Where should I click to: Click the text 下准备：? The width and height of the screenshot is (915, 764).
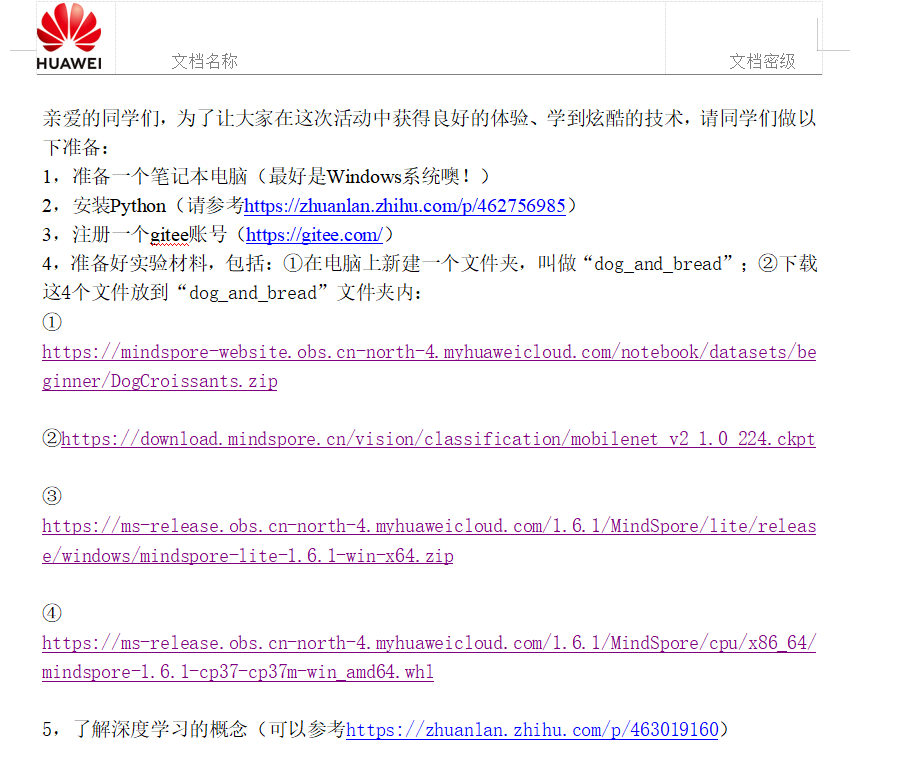click(76, 148)
